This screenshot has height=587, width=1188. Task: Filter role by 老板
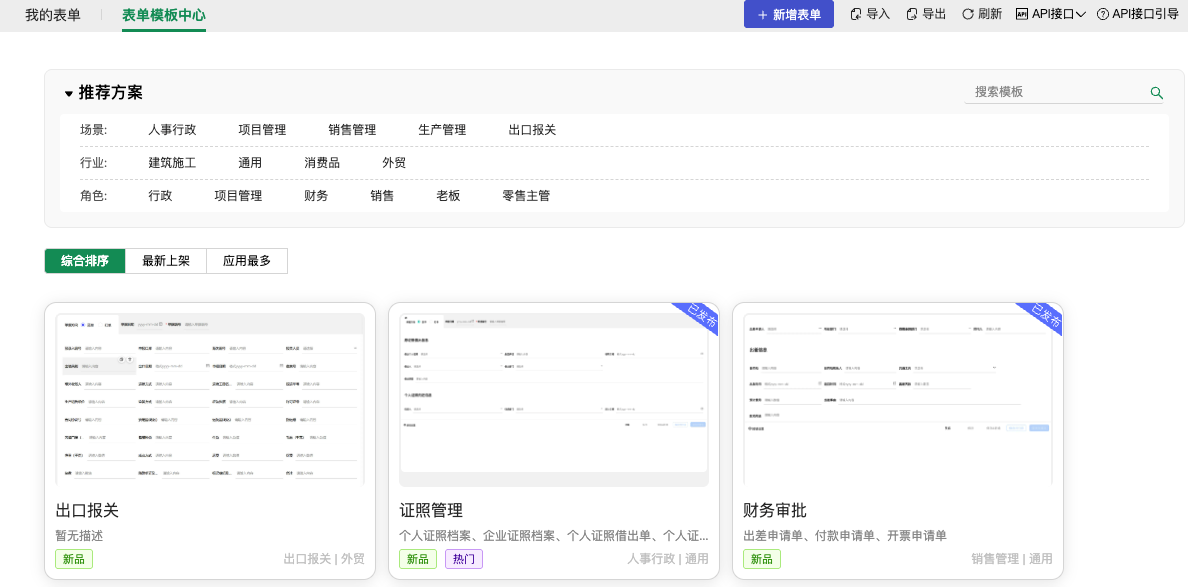pyautogui.click(x=448, y=195)
